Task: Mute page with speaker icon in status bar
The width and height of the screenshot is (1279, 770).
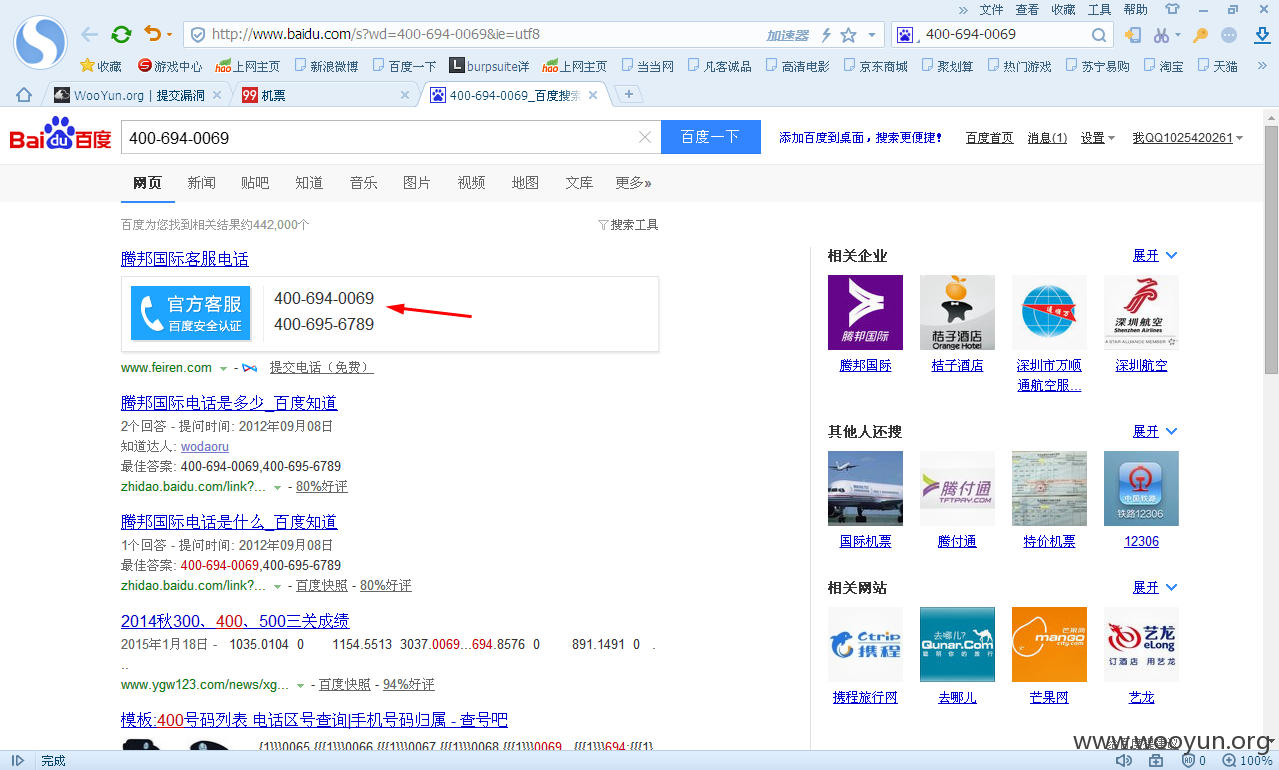Action: [1124, 760]
